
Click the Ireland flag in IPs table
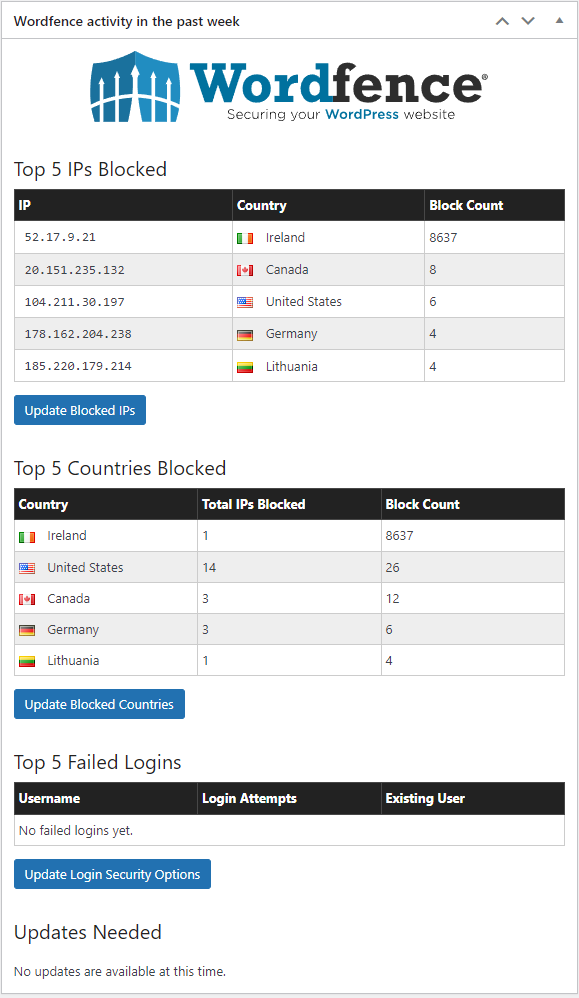point(245,238)
